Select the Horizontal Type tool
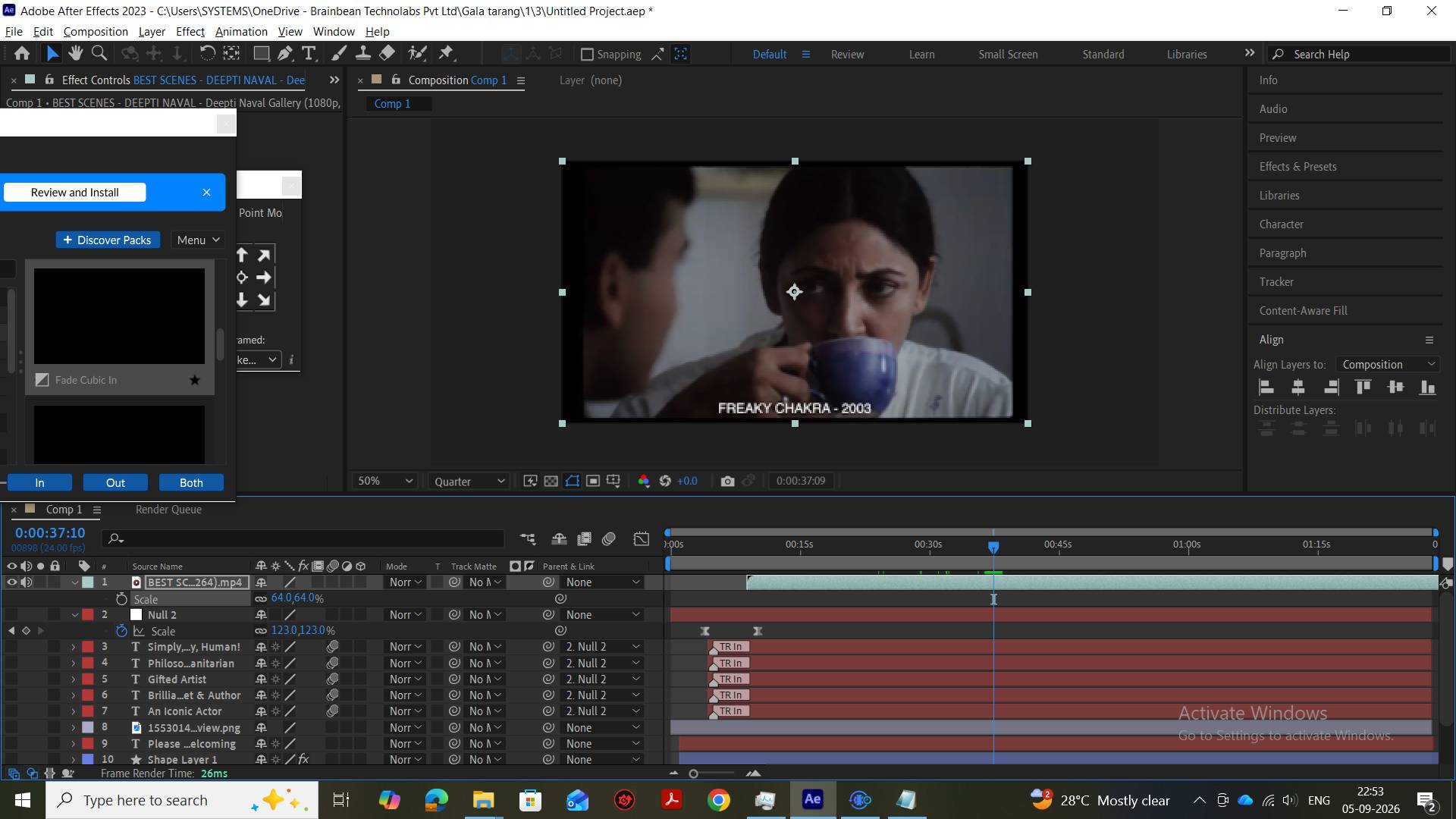Viewport: 1456px width, 819px height. tap(309, 53)
